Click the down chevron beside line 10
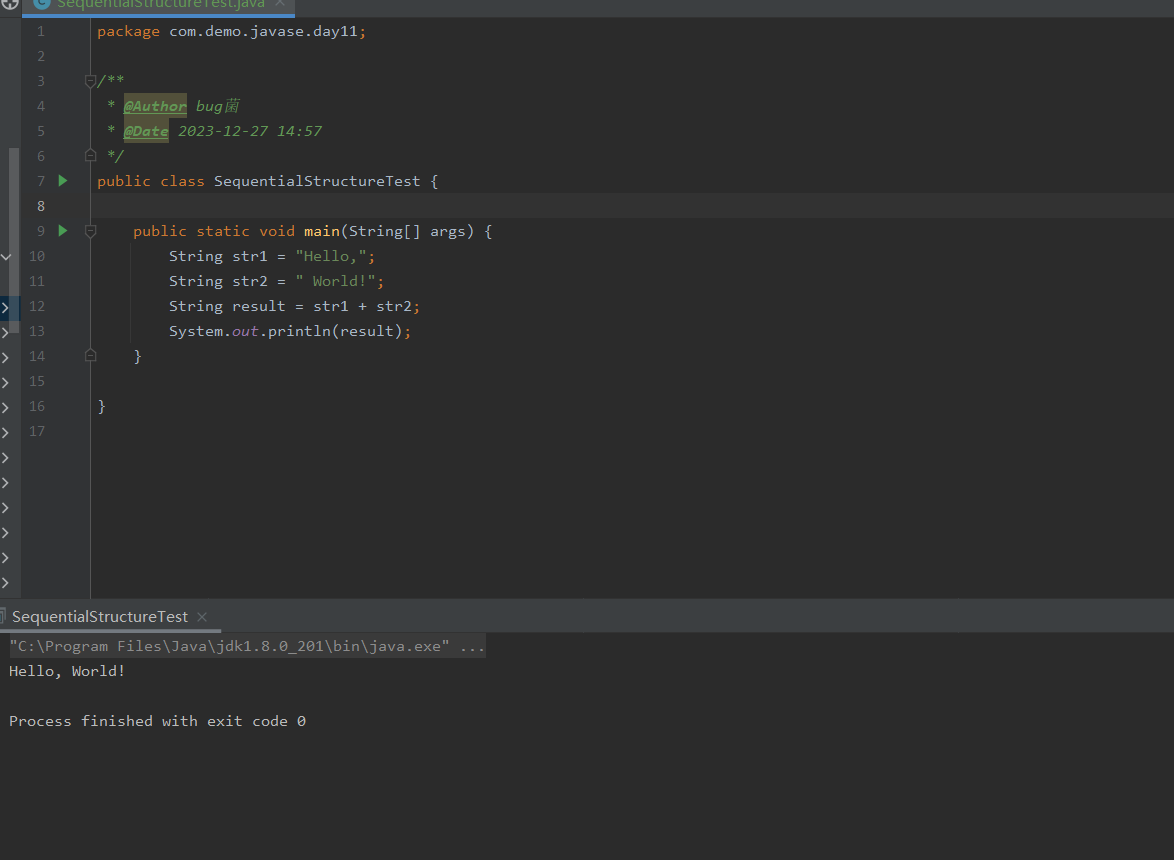Image resolution: width=1174 pixels, height=860 pixels. coord(6,257)
